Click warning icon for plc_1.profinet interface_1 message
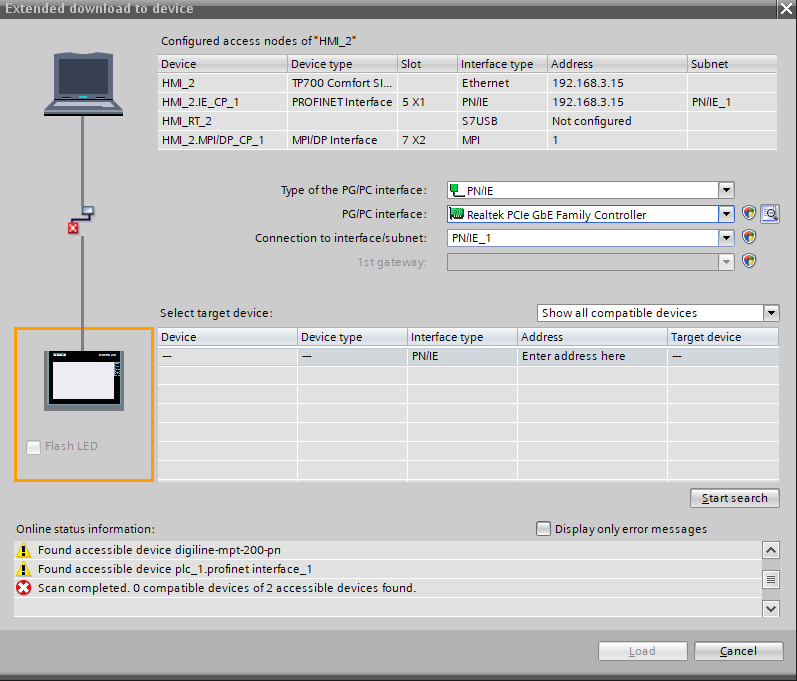The width and height of the screenshot is (797, 681). tap(23, 569)
